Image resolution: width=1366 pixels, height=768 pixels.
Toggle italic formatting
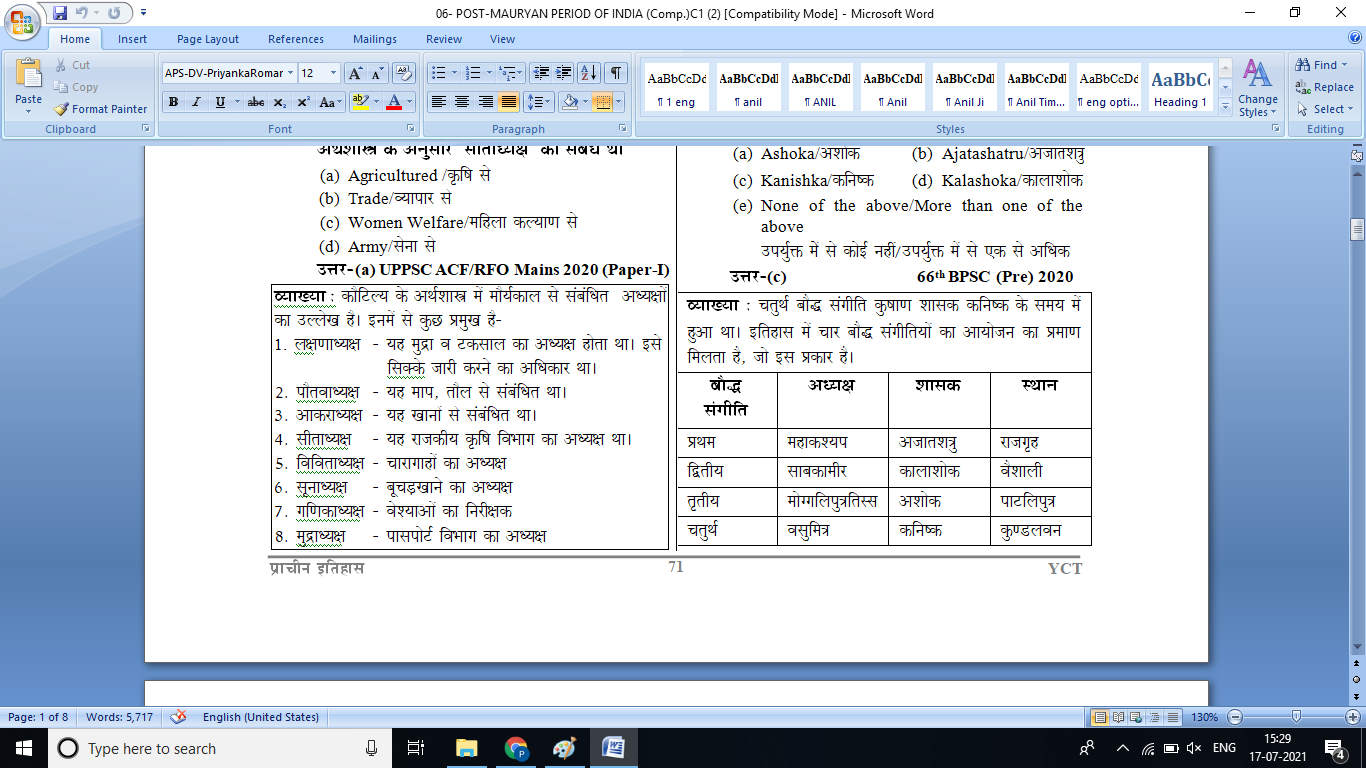pos(196,102)
